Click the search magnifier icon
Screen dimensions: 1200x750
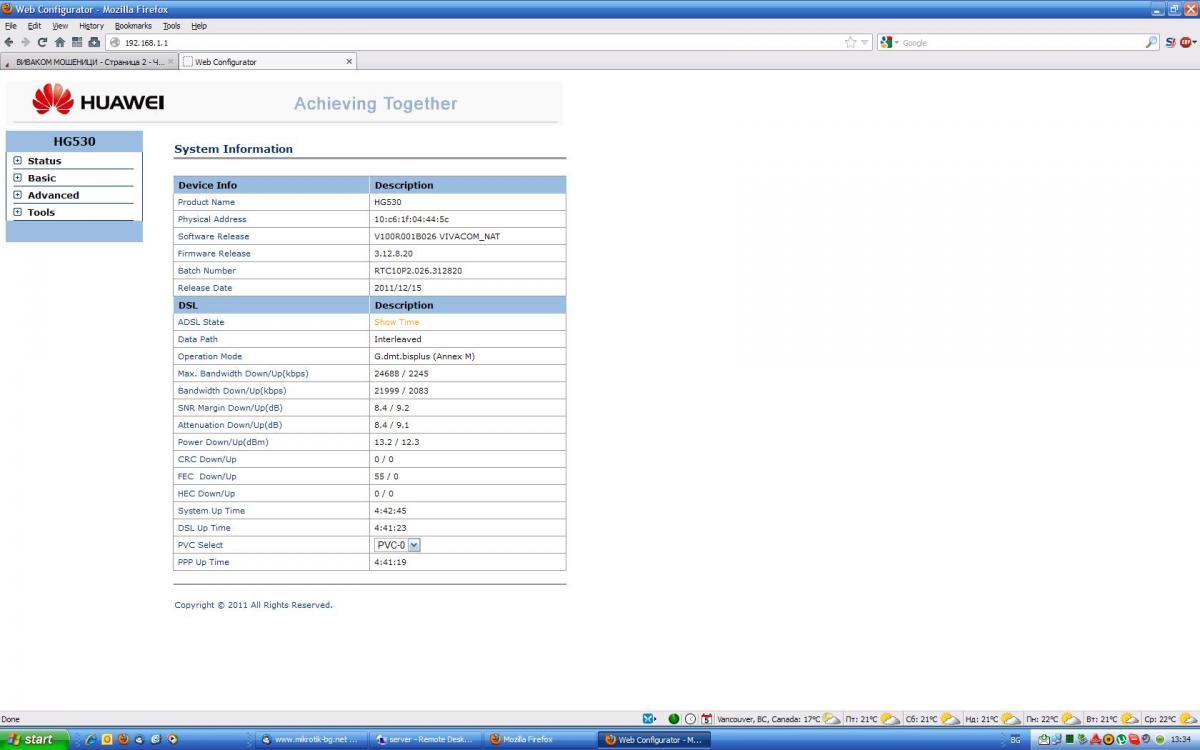1151,42
